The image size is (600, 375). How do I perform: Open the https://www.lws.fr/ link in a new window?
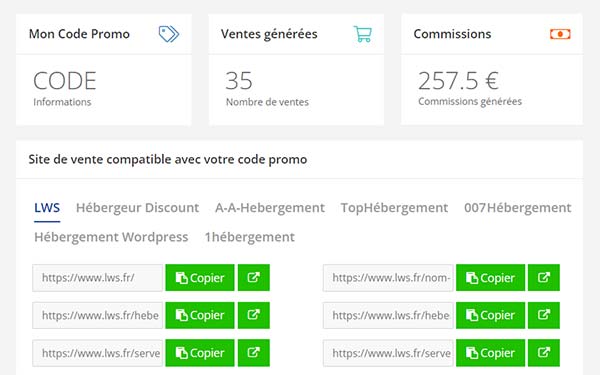click(254, 277)
